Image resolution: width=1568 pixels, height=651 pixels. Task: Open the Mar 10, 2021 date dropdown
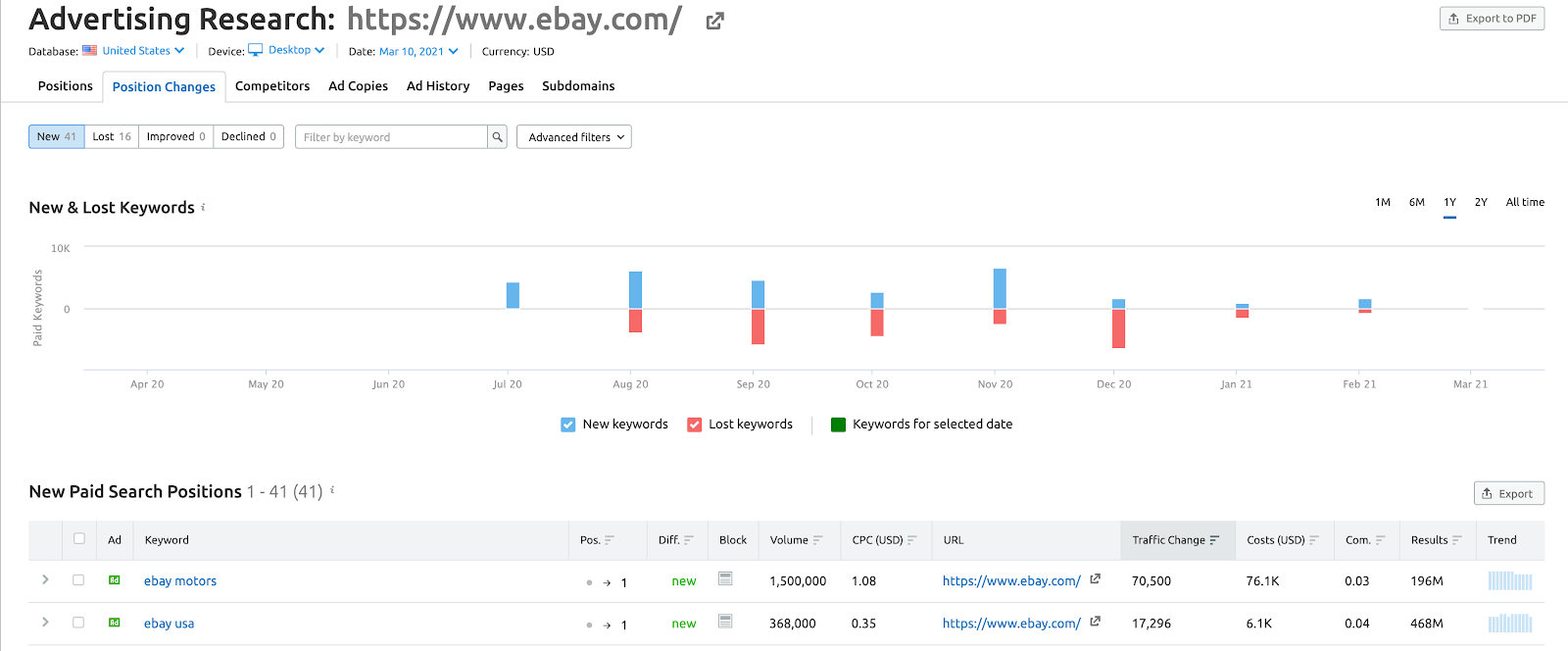coord(418,51)
